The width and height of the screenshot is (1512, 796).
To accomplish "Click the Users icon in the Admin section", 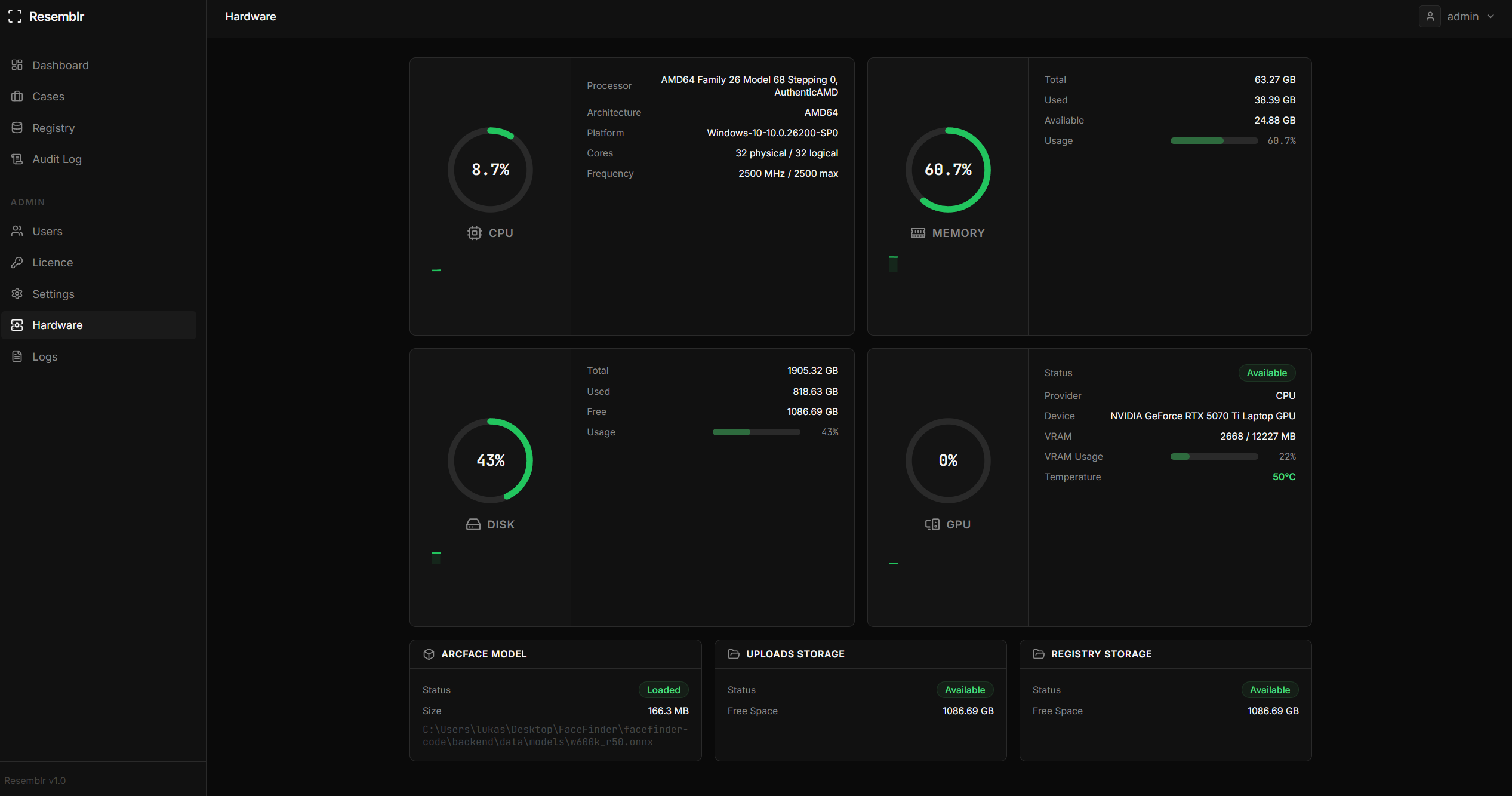I will tap(17, 231).
